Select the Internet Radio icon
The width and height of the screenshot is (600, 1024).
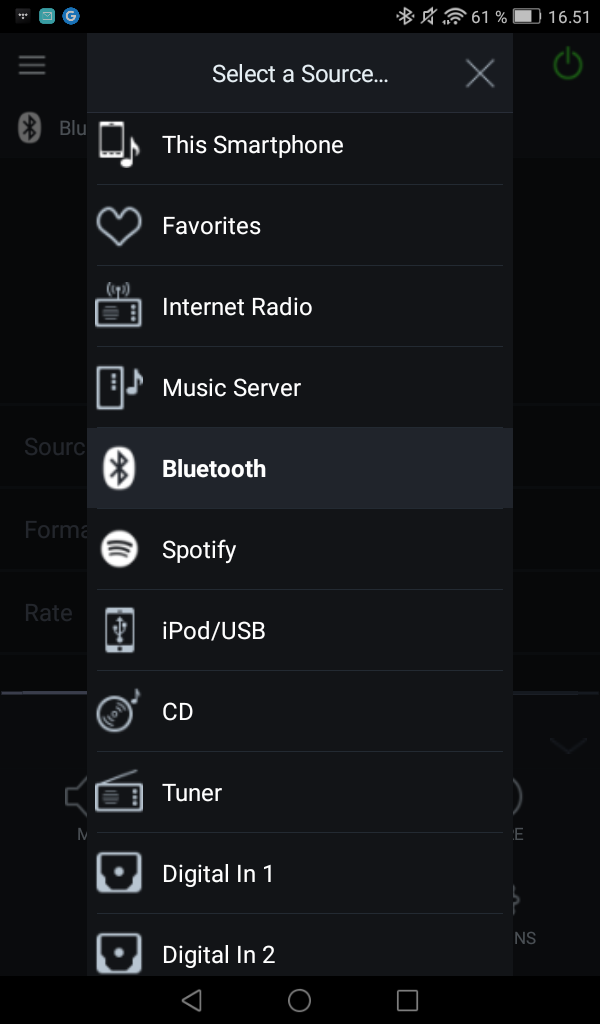tap(118, 306)
